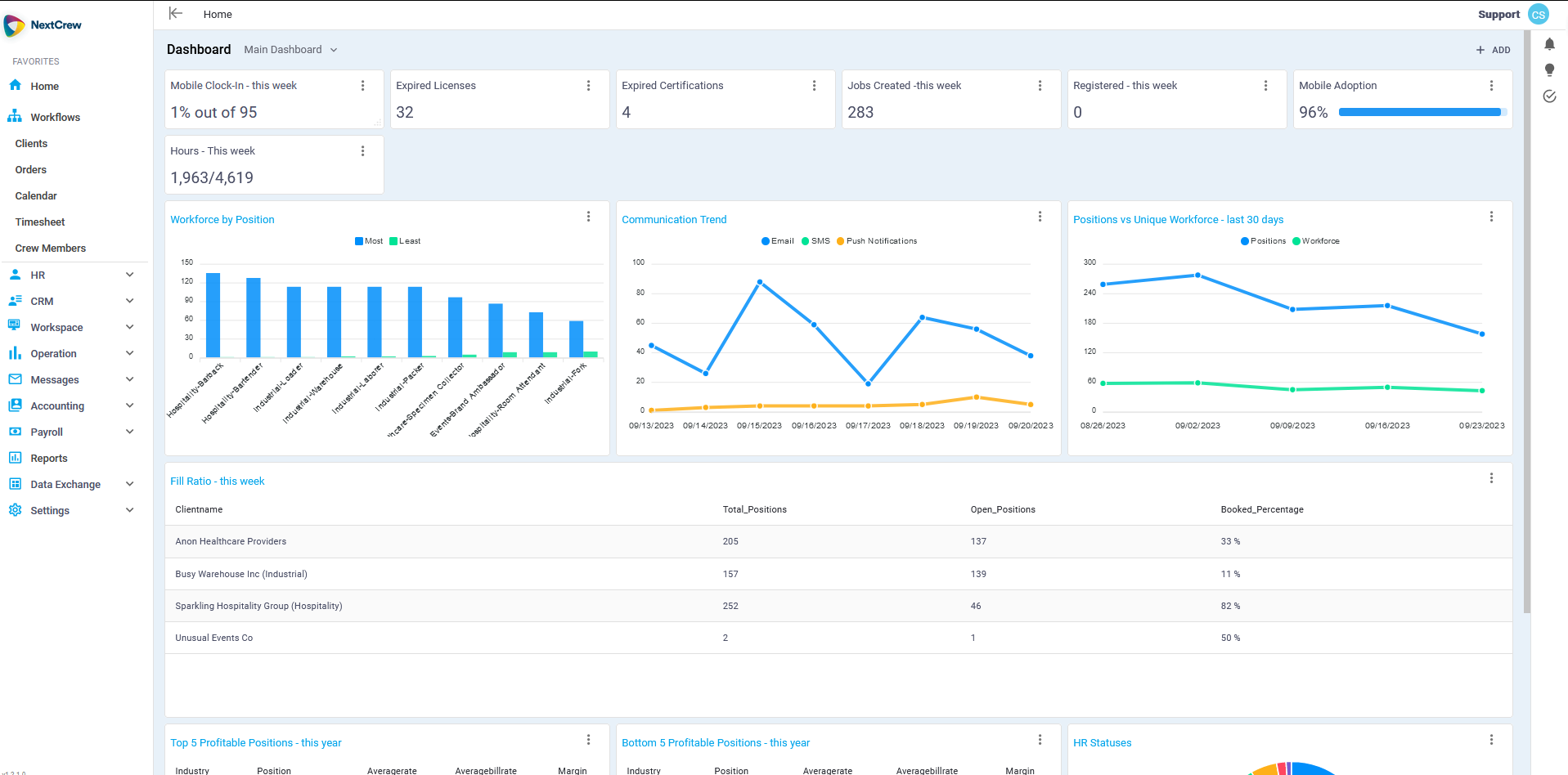
Task: Open Reports in sidebar
Action: coord(49,459)
